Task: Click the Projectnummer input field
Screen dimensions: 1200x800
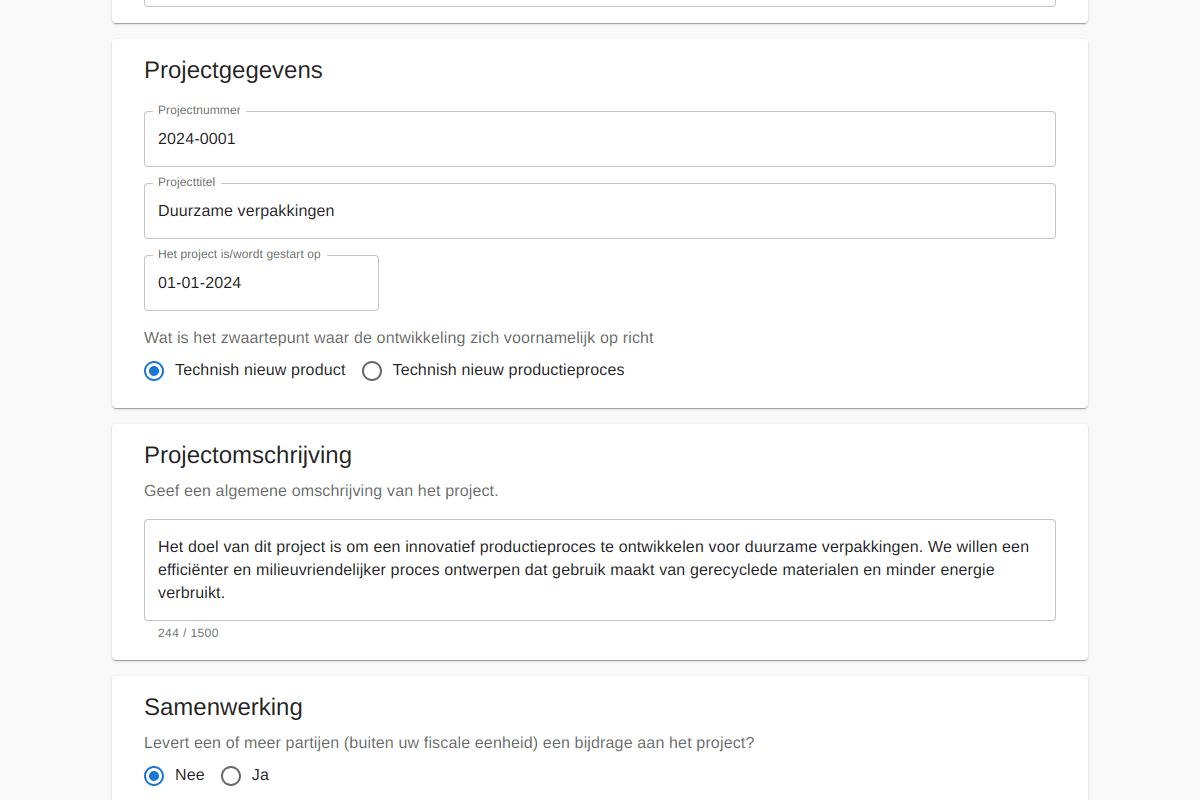Action: coord(600,139)
